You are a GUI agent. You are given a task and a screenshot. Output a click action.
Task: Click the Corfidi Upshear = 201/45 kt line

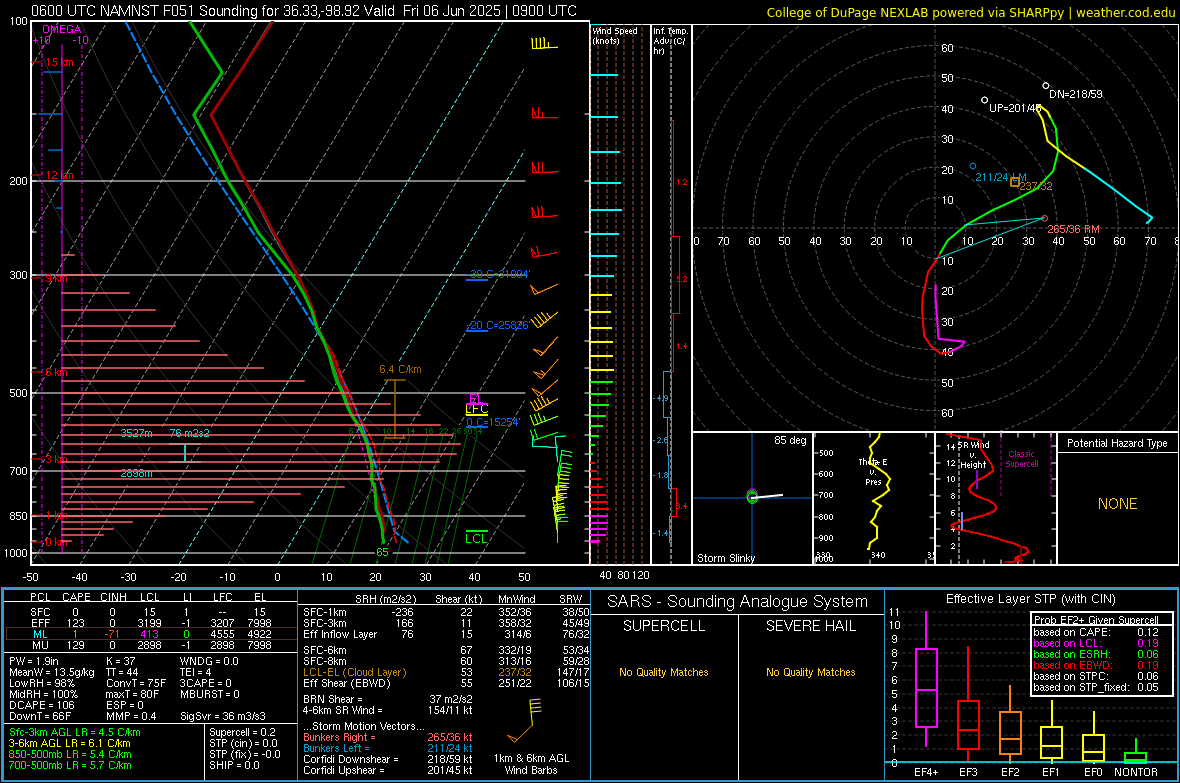(x=388, y=770)
